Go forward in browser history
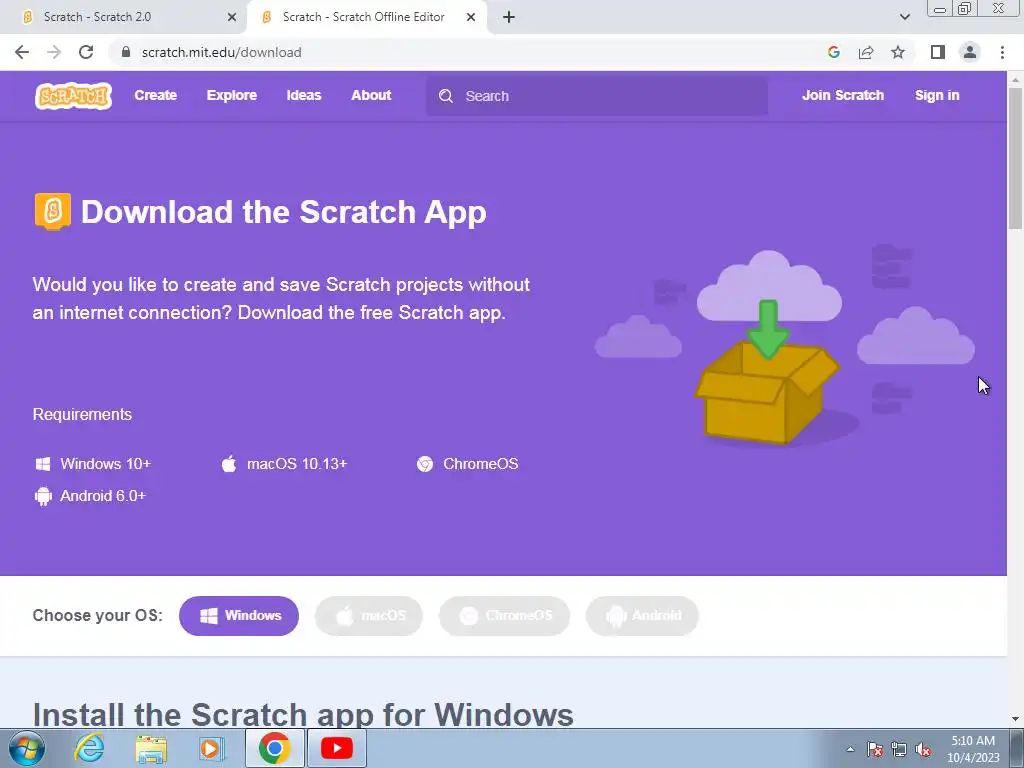 pyautogui.click(x=54, y=52)
